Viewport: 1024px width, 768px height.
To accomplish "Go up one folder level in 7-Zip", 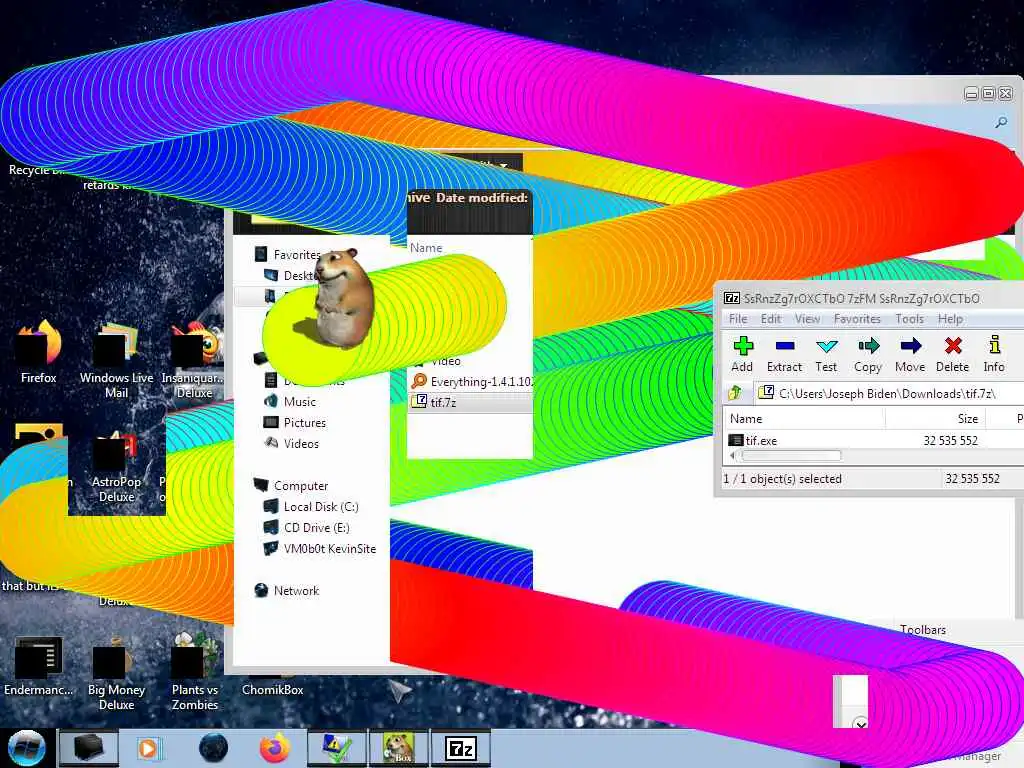I will (735, 392).
